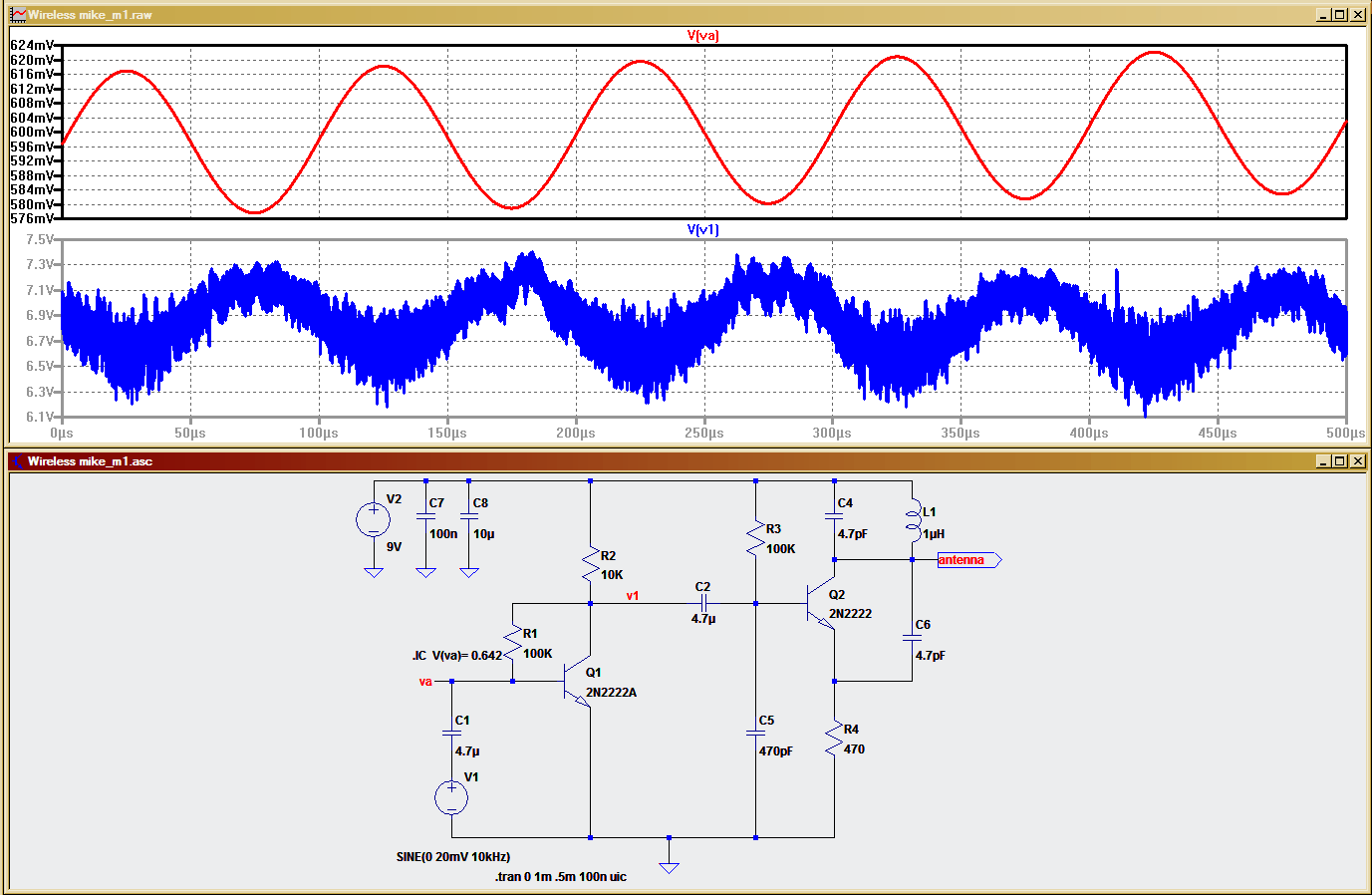Click the ground symbol under C8
Viewport: 1372px width, 895px height.
[469, 572]
